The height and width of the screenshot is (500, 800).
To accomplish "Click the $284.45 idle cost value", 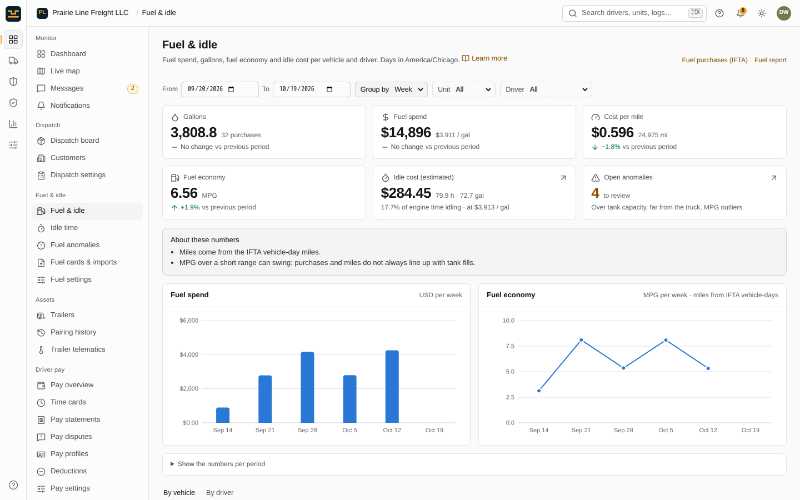I will tap(406, 193).
